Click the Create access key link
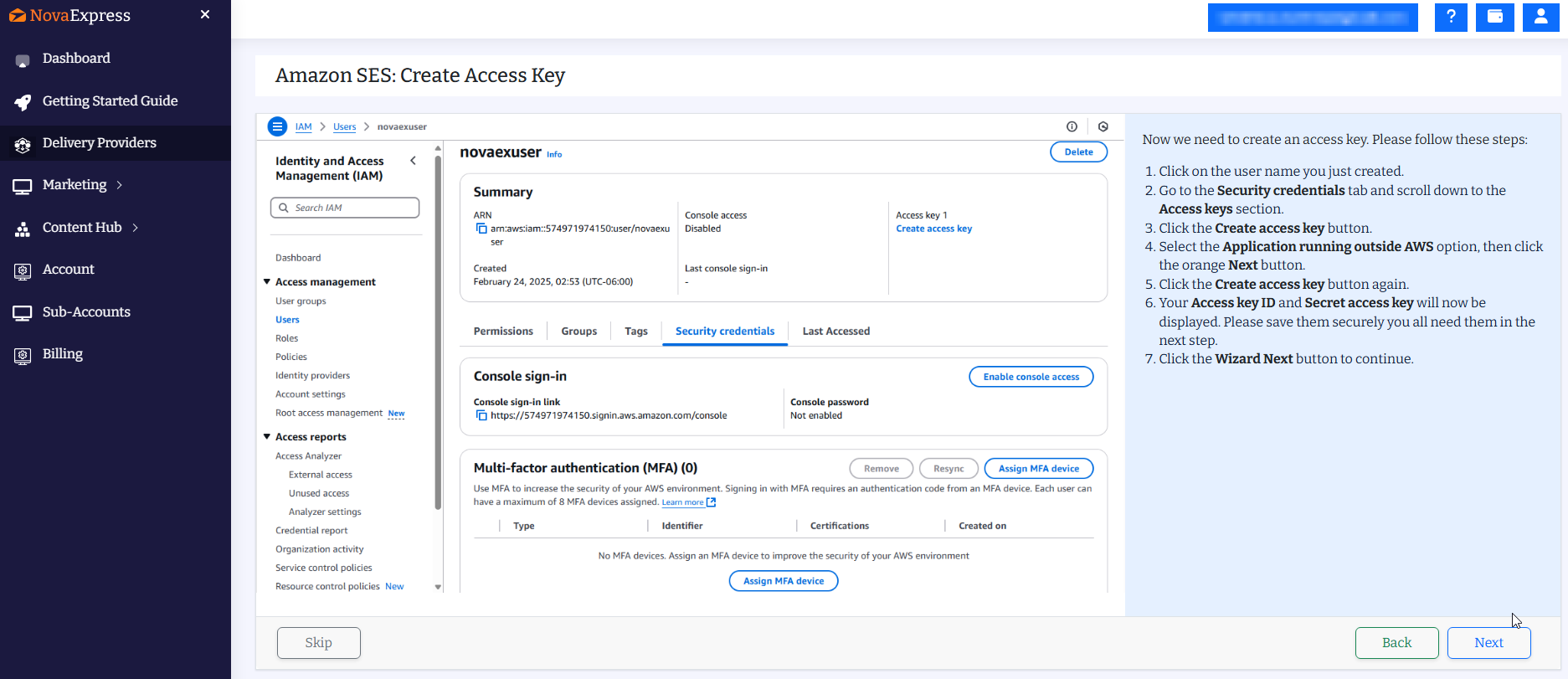The image size is (1568, 679). tap(933, 229)
